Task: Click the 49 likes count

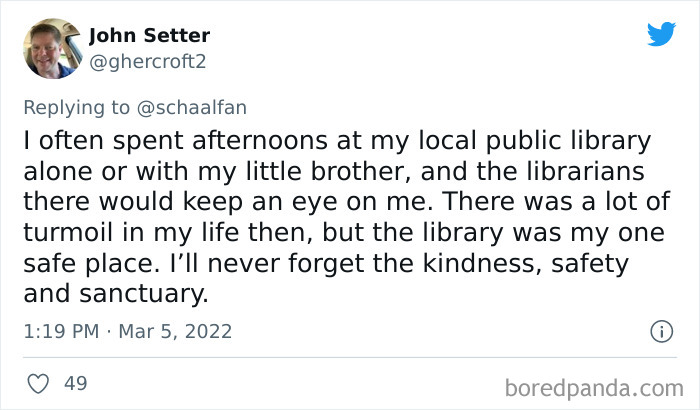Action: pyautogui.click(x=75, y=383)
